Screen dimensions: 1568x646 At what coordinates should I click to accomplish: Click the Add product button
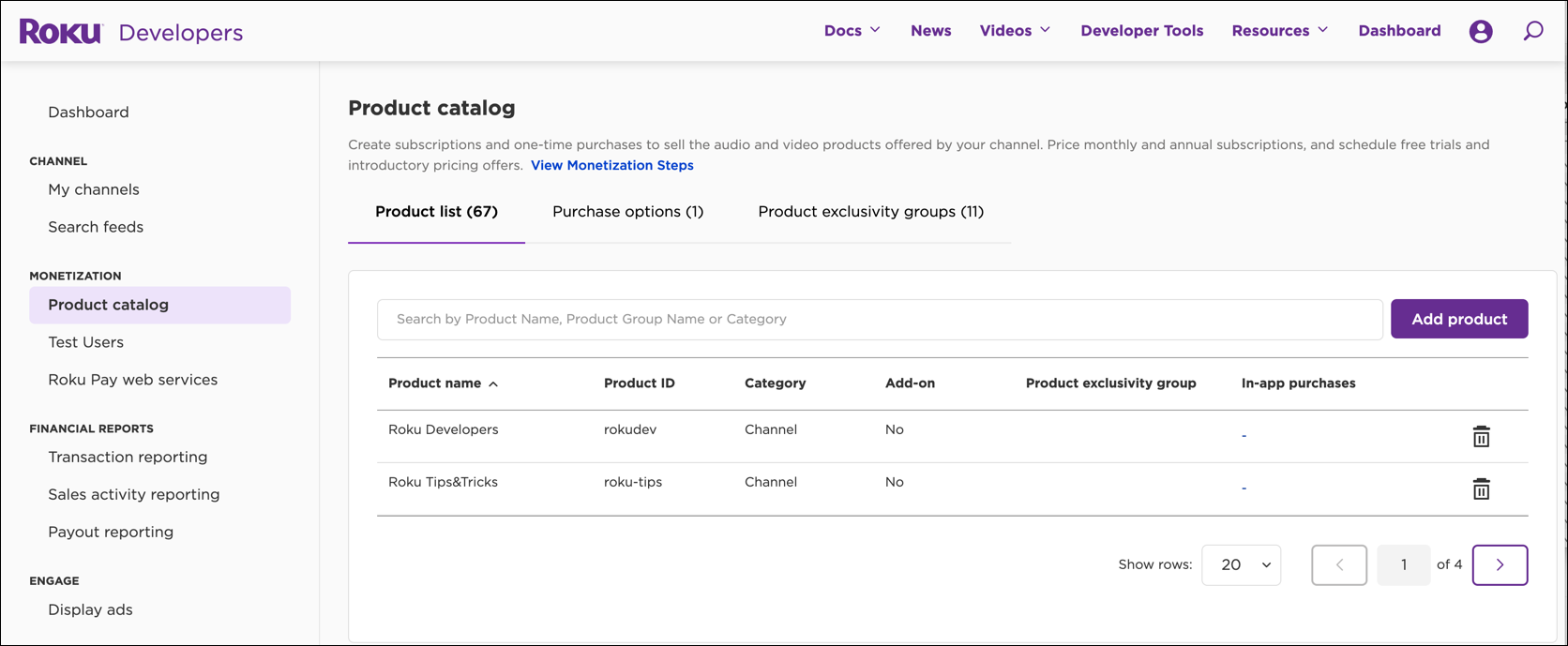tap(1459, 319)
